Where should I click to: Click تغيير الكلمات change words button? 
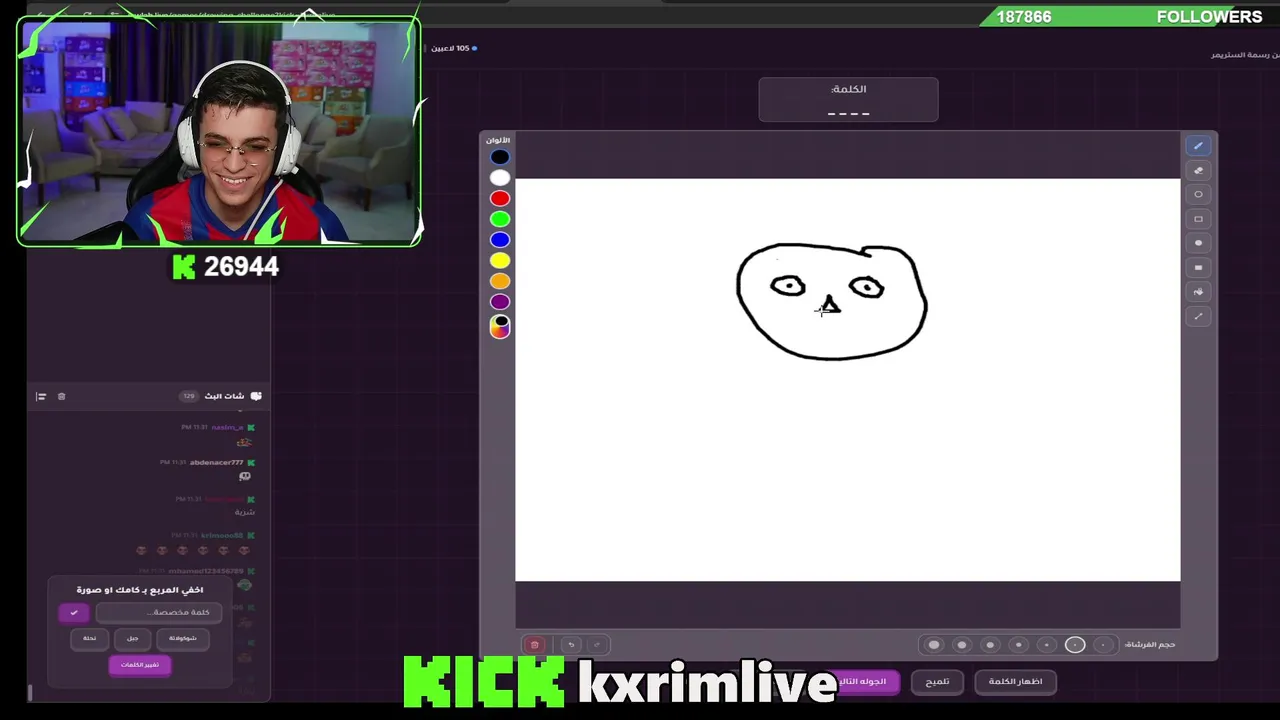(140, 665)
